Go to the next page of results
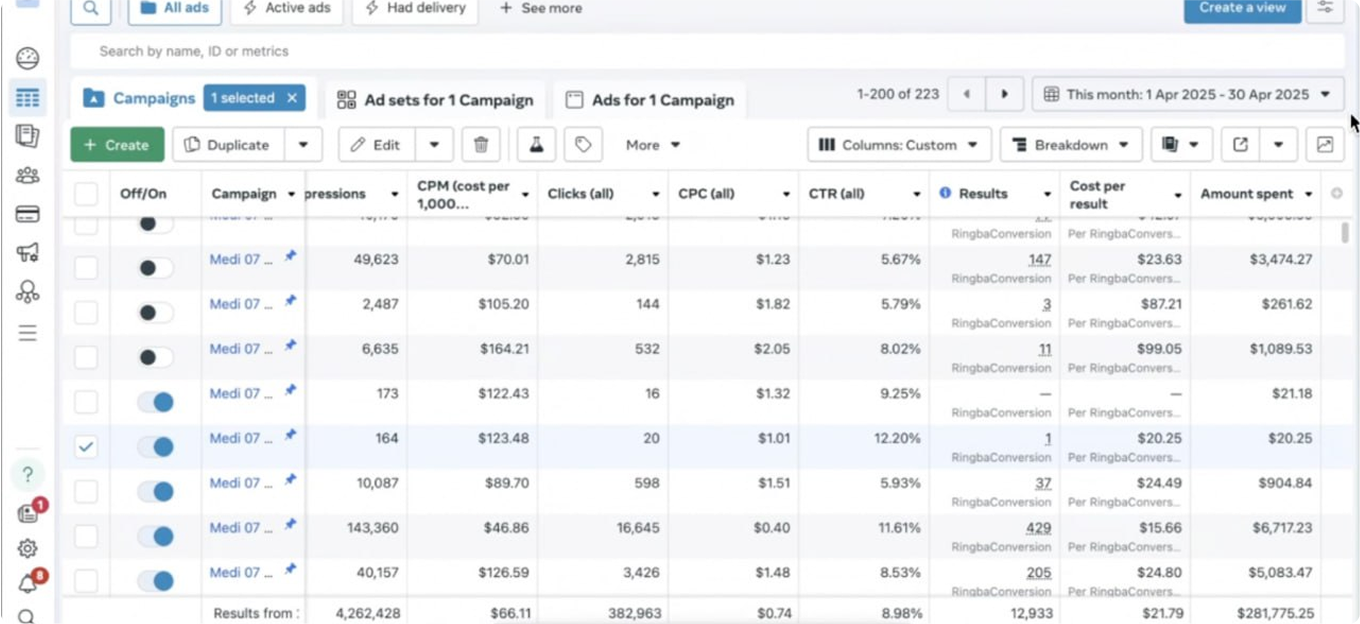The image size is (1360, 624). pyautogui.click(x=1004, y=94)
